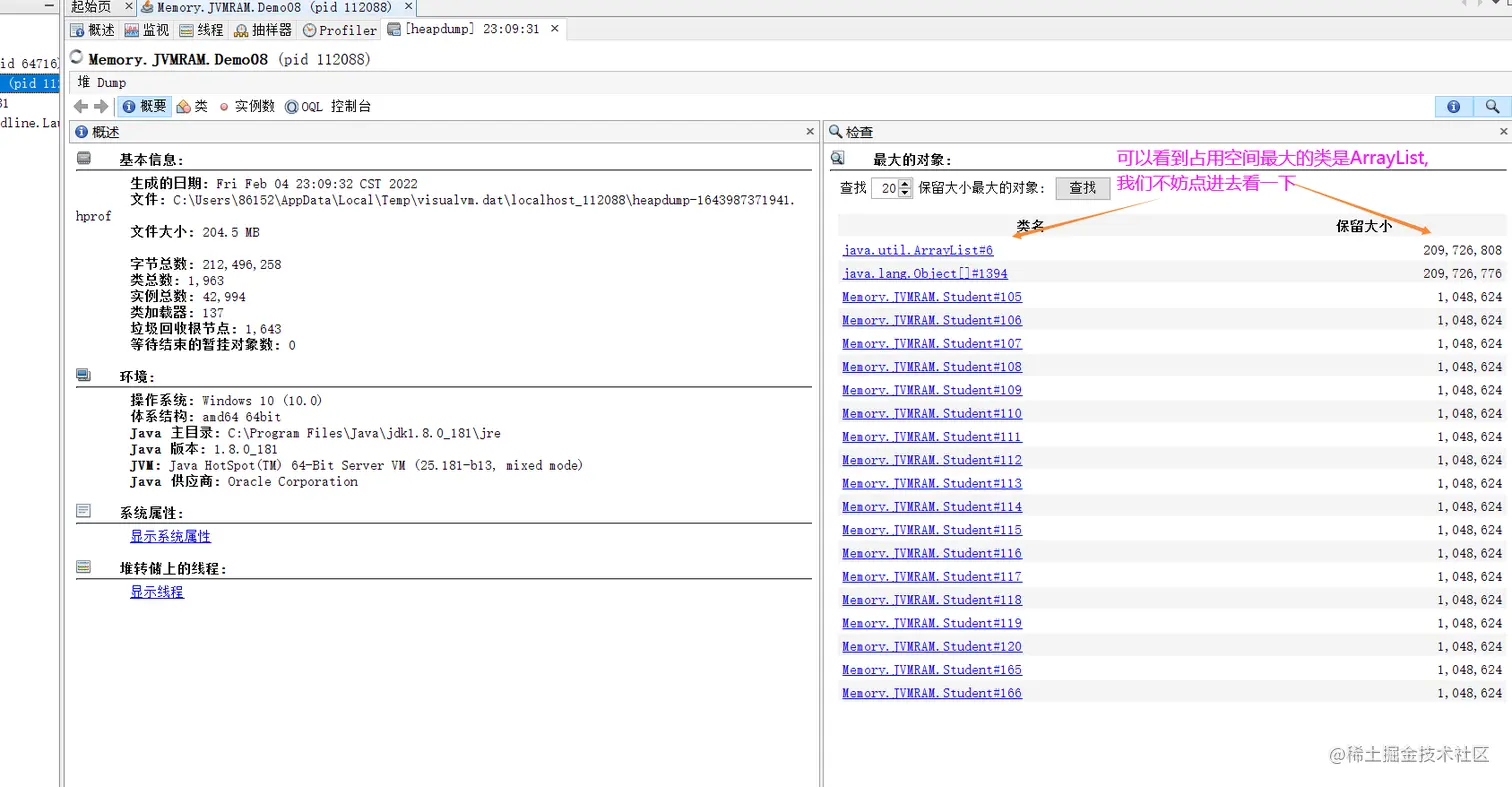Select the highlighted pid 11 sidebar entry
Viewport: 1512px width, 787px height.
coord(30,83)
